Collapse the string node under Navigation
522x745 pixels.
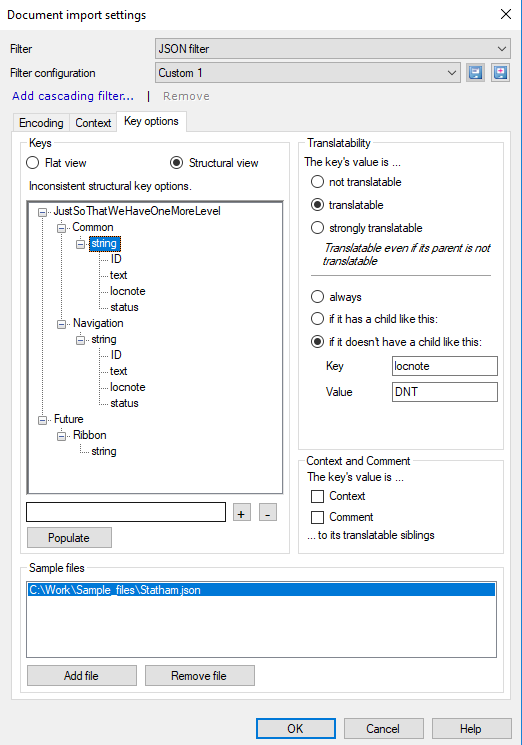pyautogui.click(x=80, y=340)
